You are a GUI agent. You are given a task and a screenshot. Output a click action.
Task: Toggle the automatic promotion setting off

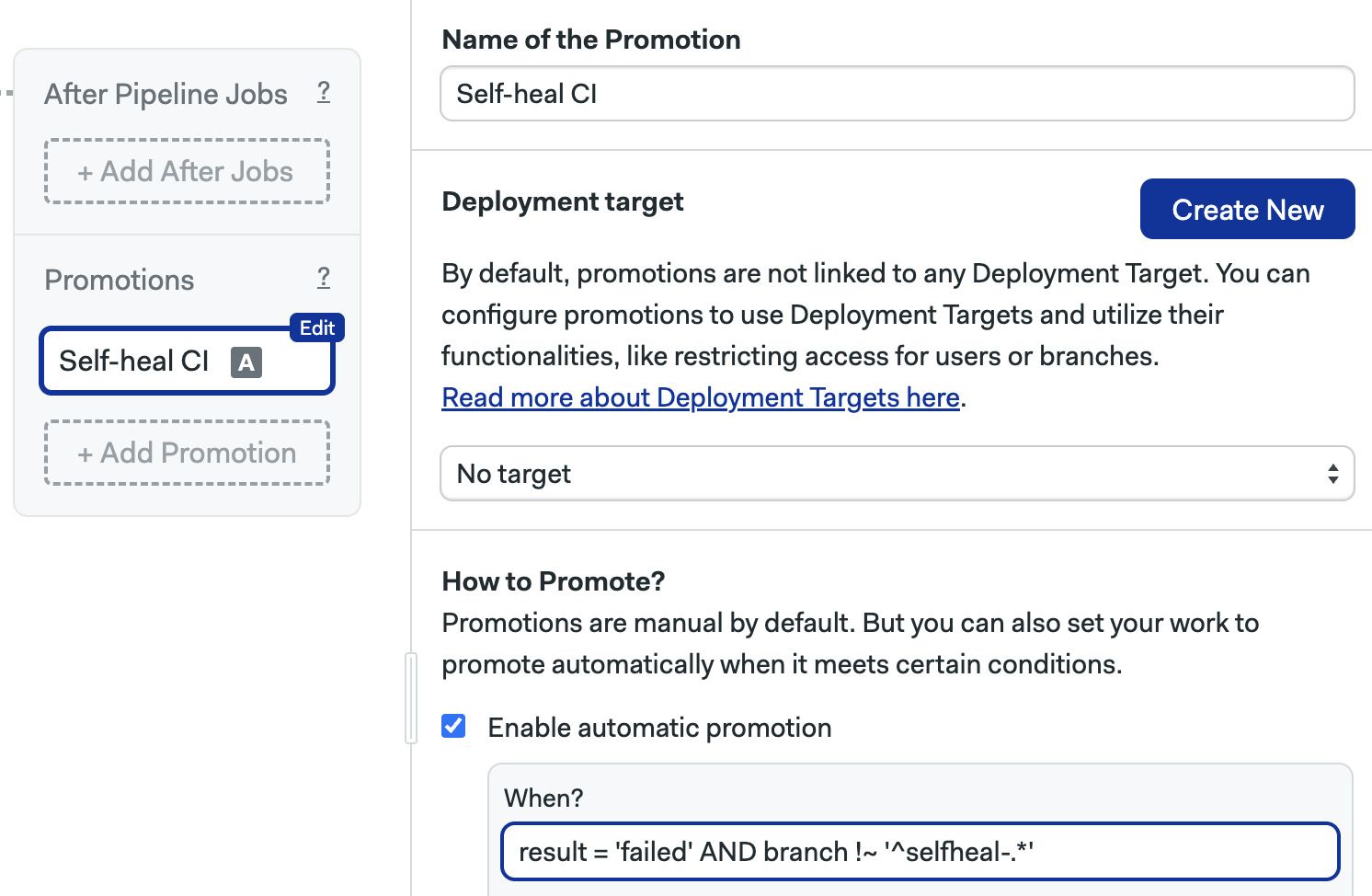(x=453, y=727)
